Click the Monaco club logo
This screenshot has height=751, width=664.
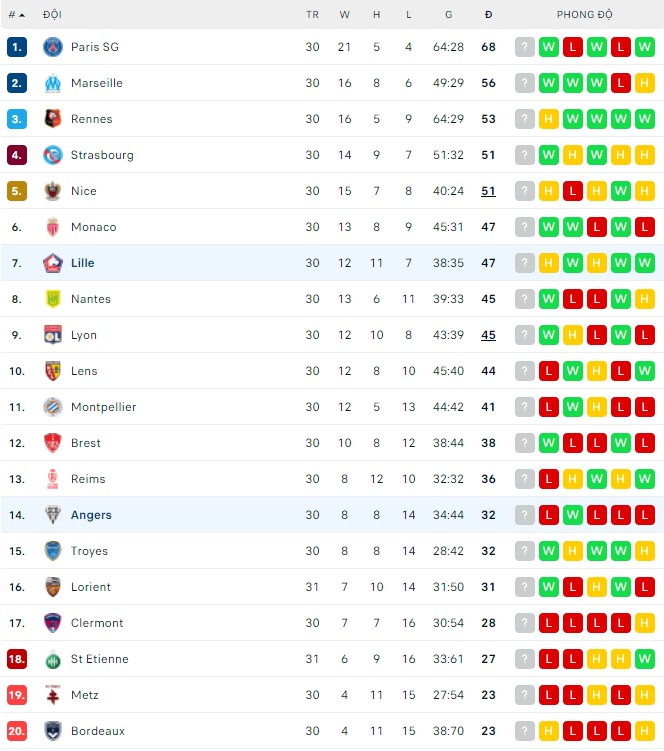53,227
